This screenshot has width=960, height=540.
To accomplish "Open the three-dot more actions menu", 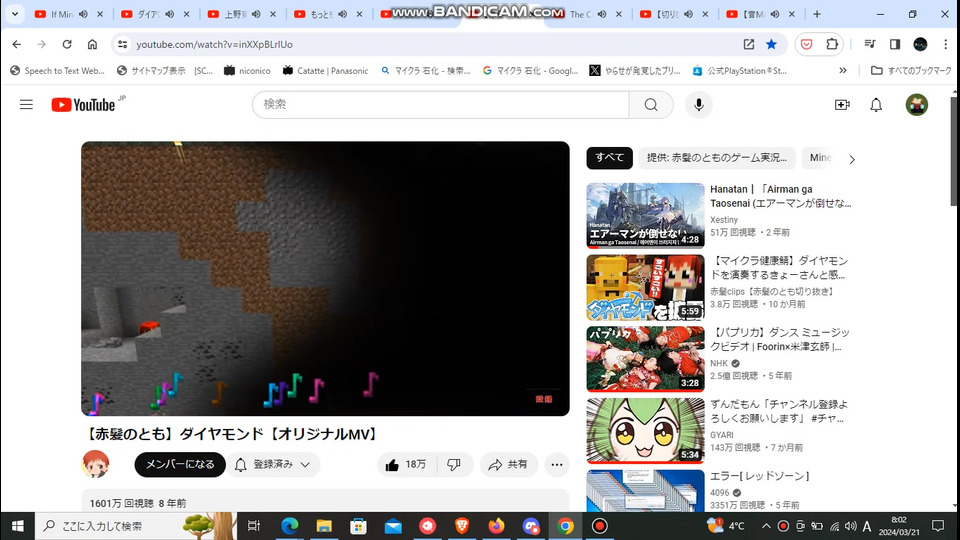I will tap(557, 465).
